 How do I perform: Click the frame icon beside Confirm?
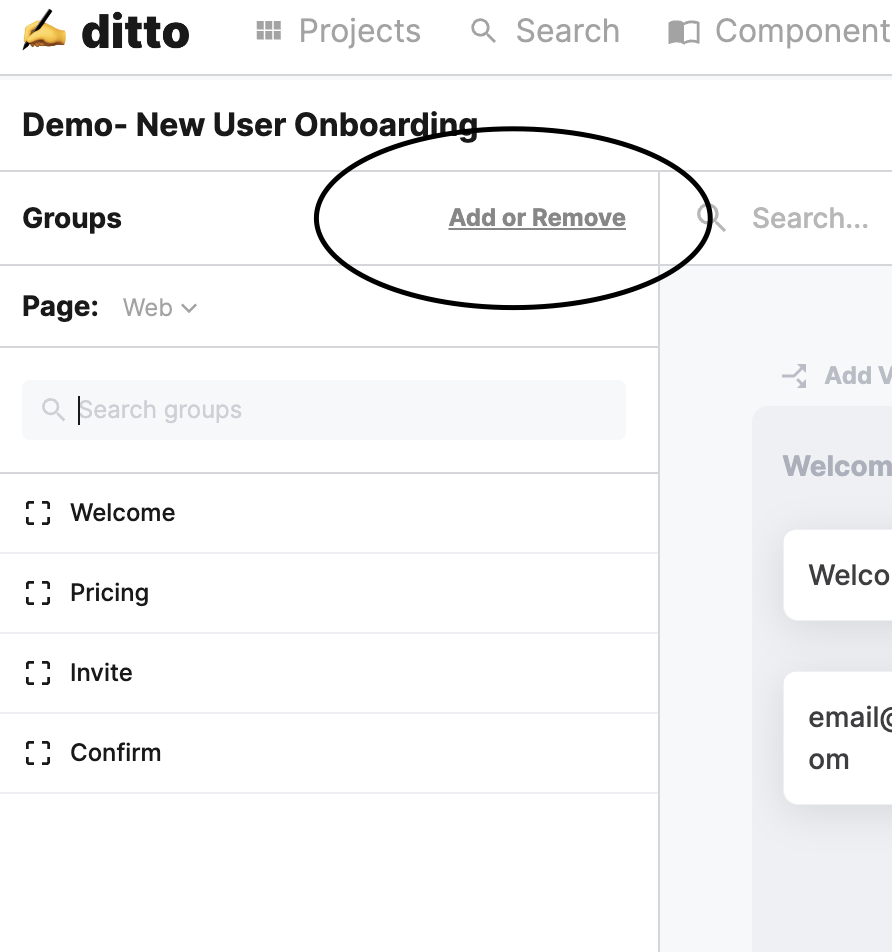[38, 753]
